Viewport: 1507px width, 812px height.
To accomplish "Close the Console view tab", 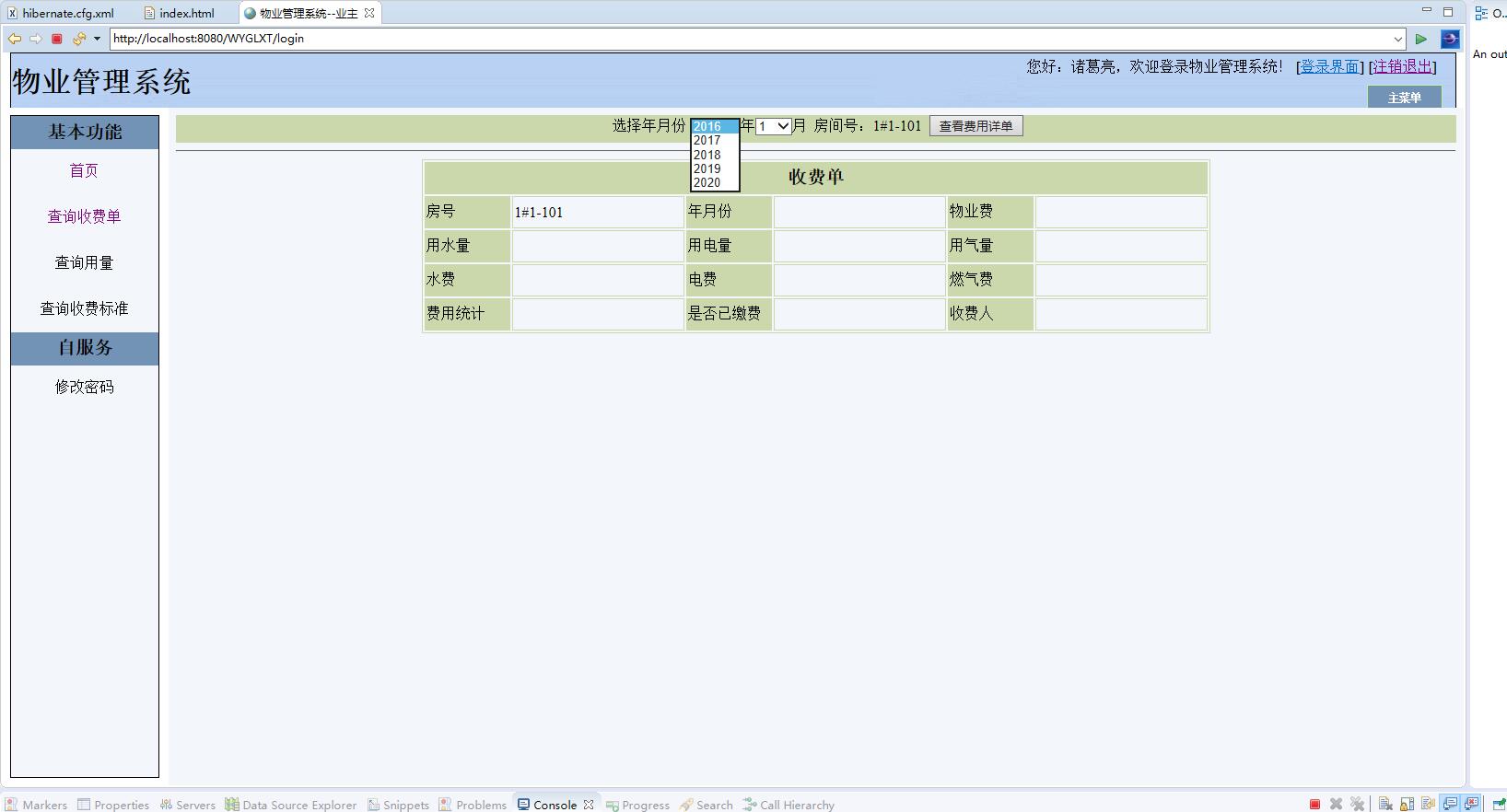I will click(589, 805).
